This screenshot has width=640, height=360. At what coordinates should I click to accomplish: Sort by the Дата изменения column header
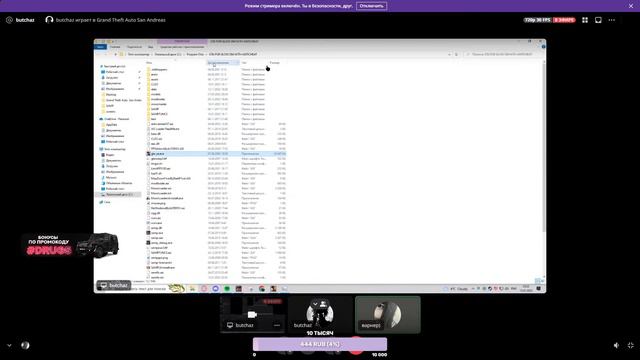(222, 63)
